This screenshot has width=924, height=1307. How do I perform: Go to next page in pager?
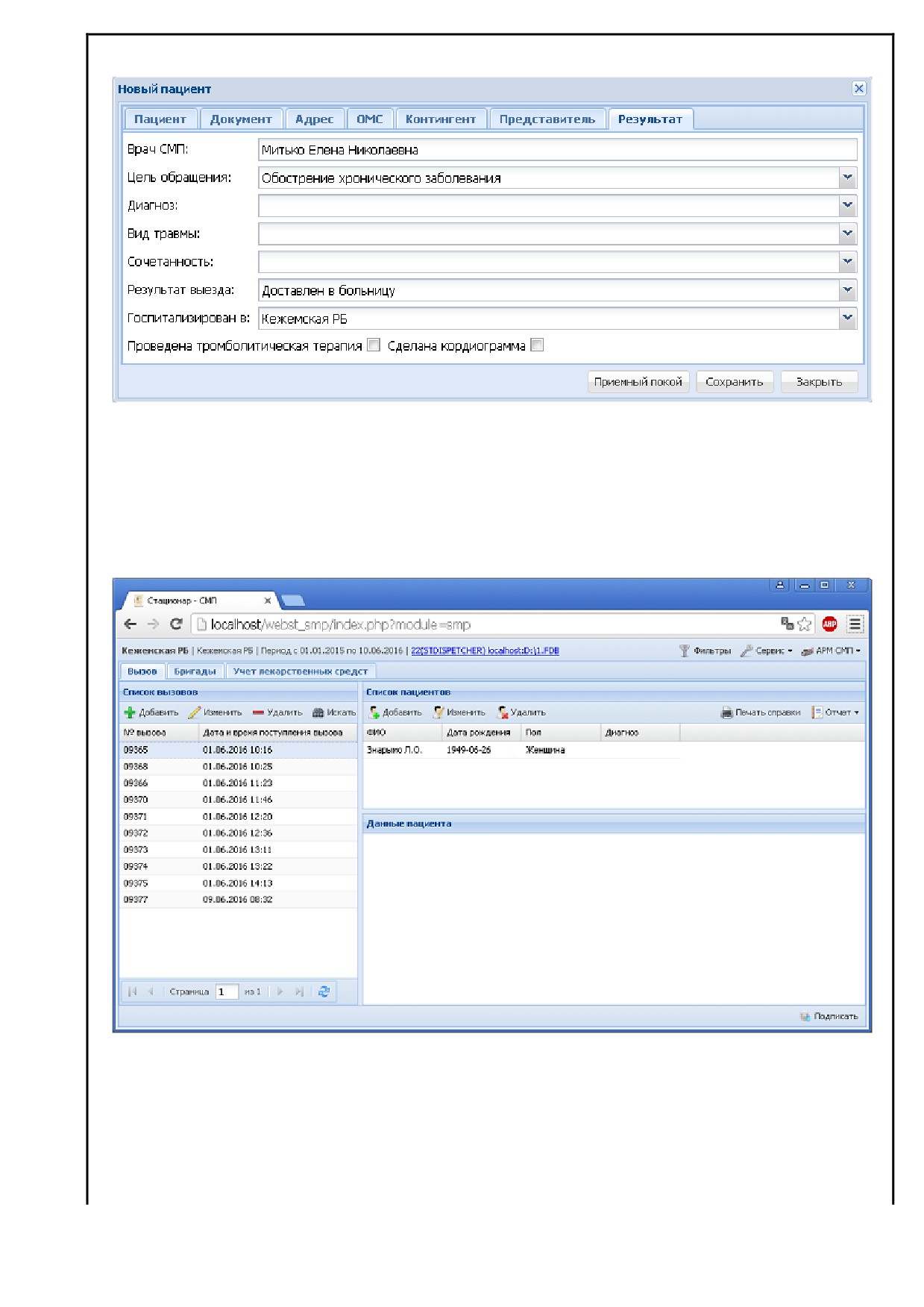pos(280,991)
